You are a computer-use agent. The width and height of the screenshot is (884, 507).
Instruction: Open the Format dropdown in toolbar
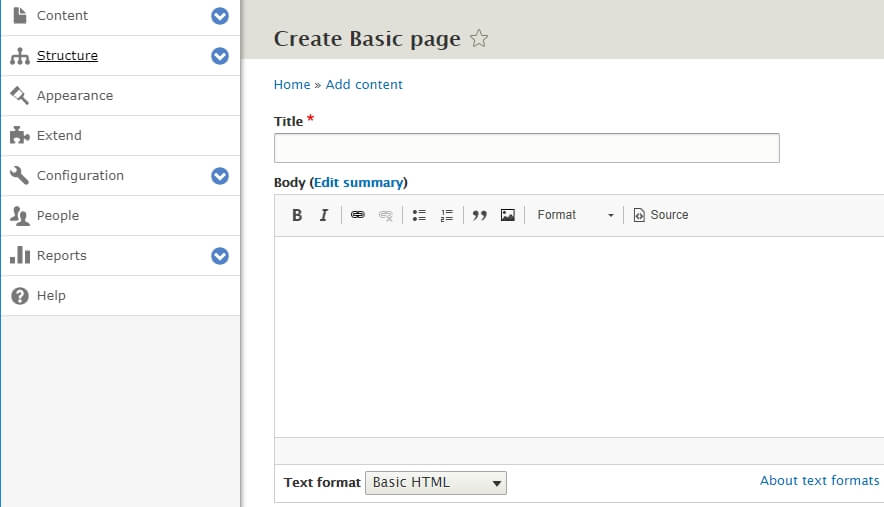click(x=575, y=215)
